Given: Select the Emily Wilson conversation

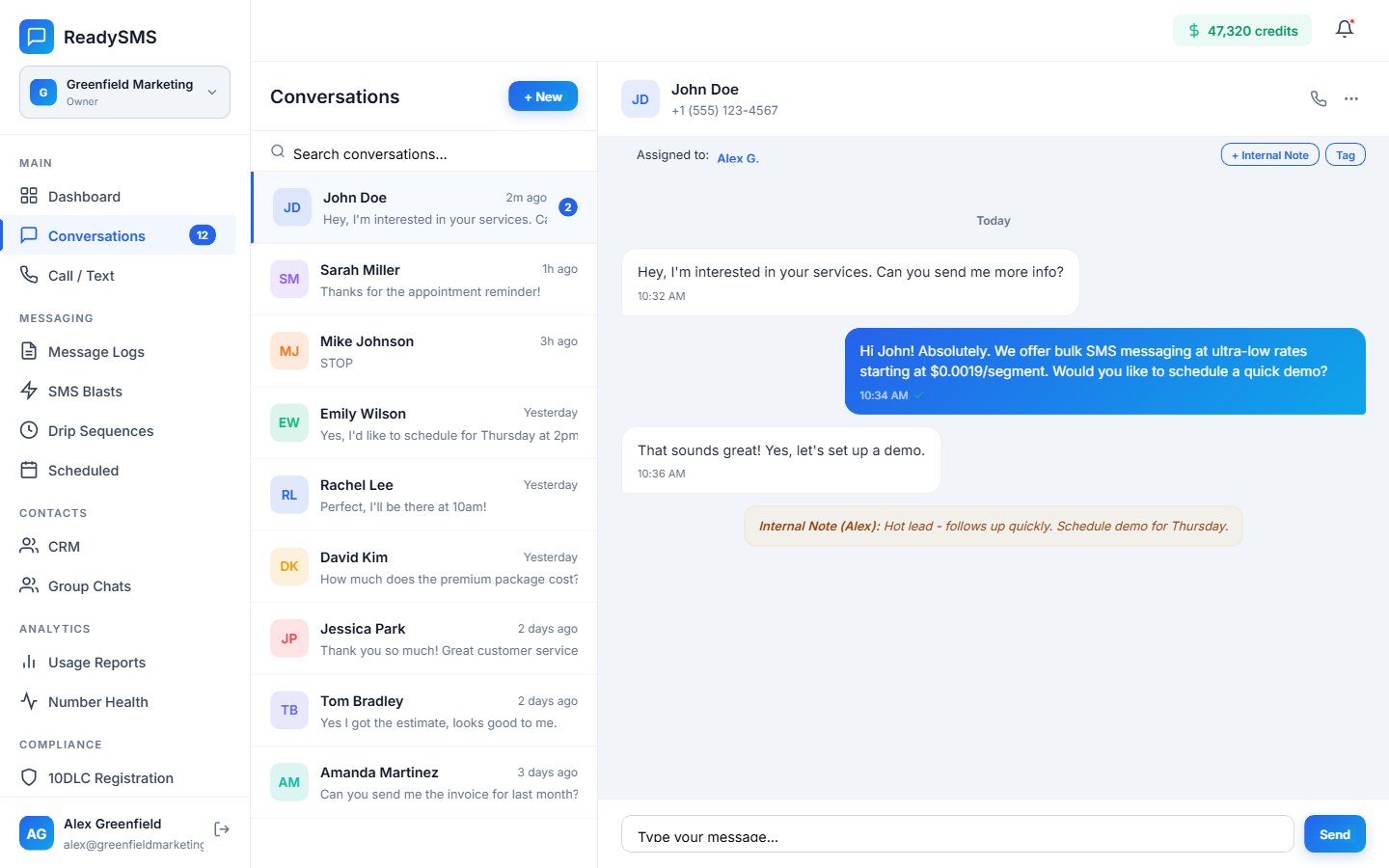Looking at the screenshot, I should coord(424,423).
